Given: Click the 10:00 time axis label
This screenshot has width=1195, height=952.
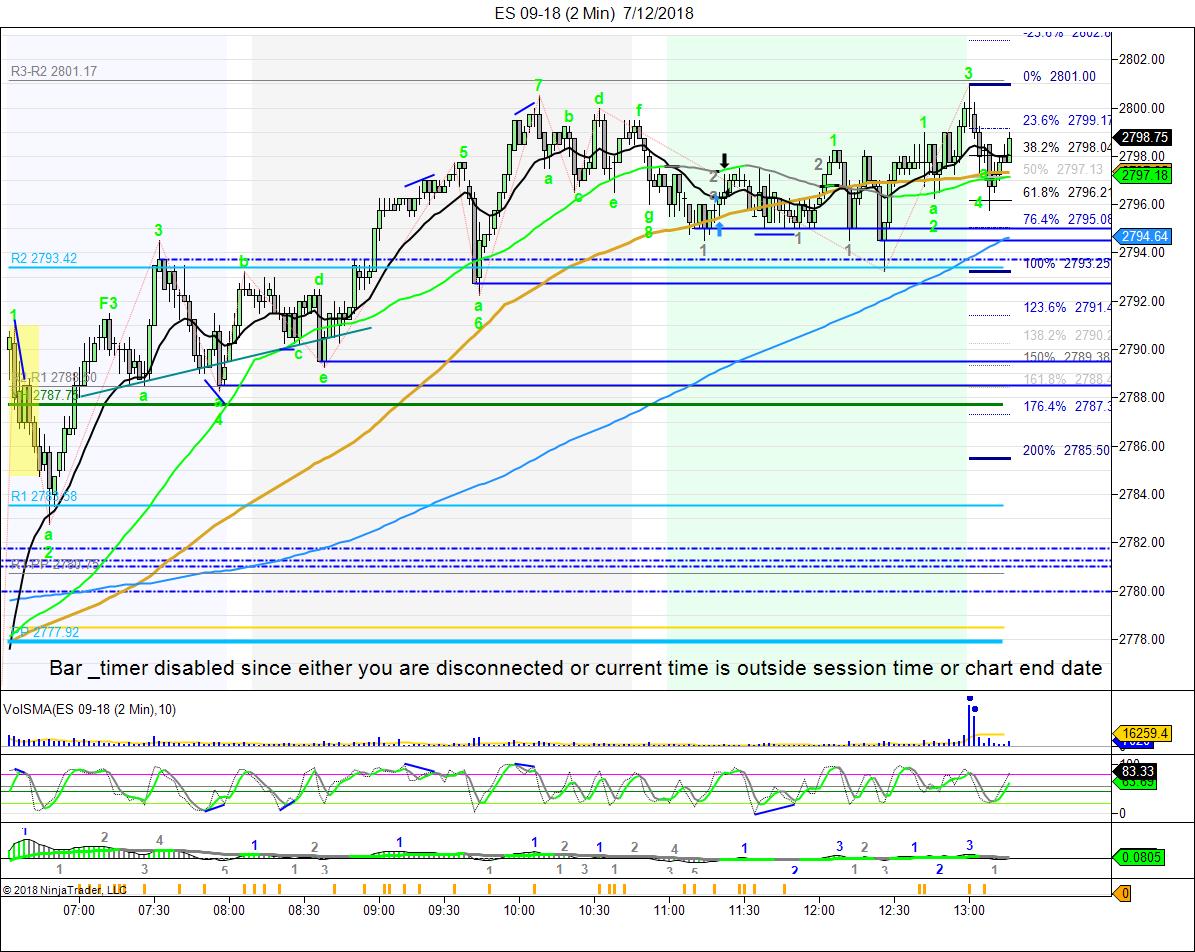Looking at the screenshot, I should [x=518, y=910].
